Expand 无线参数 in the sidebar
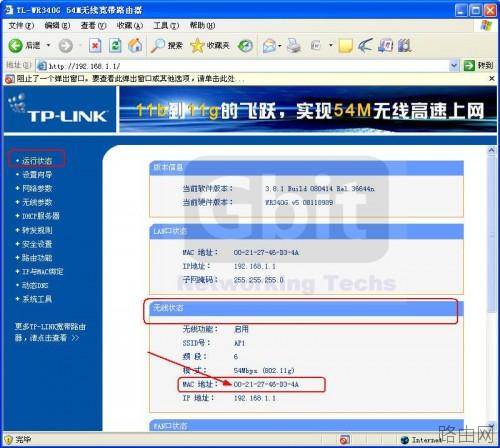500x448 pixels. point(37,202)
